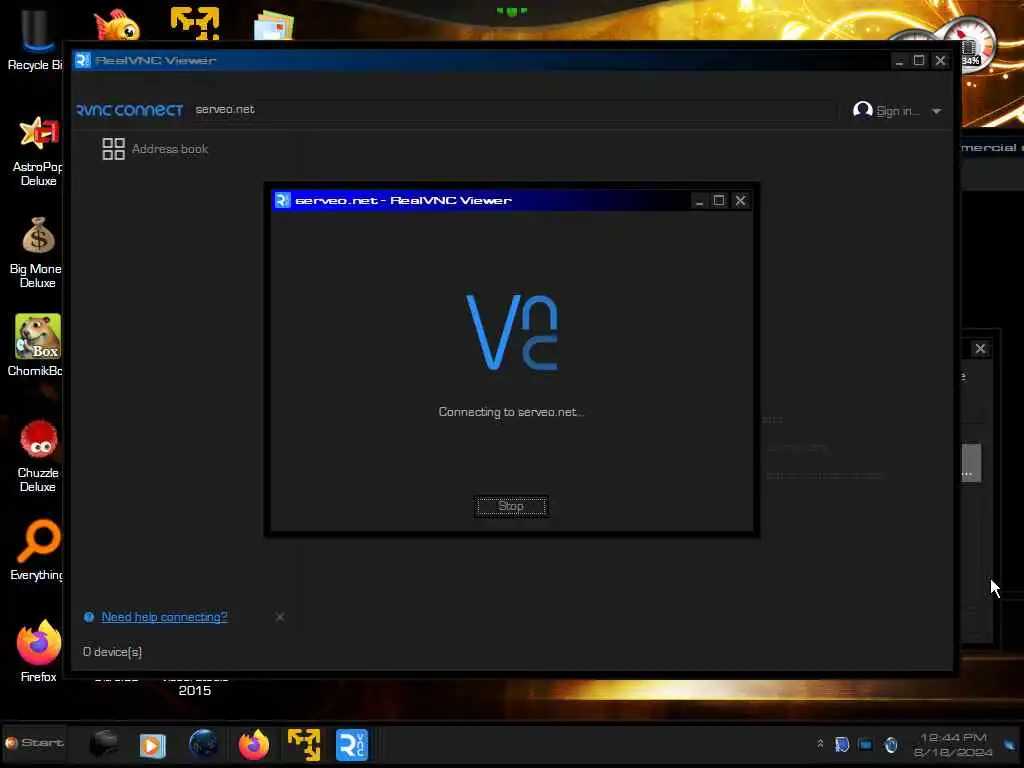Click the 0 device(s) status text

(112, 652)
